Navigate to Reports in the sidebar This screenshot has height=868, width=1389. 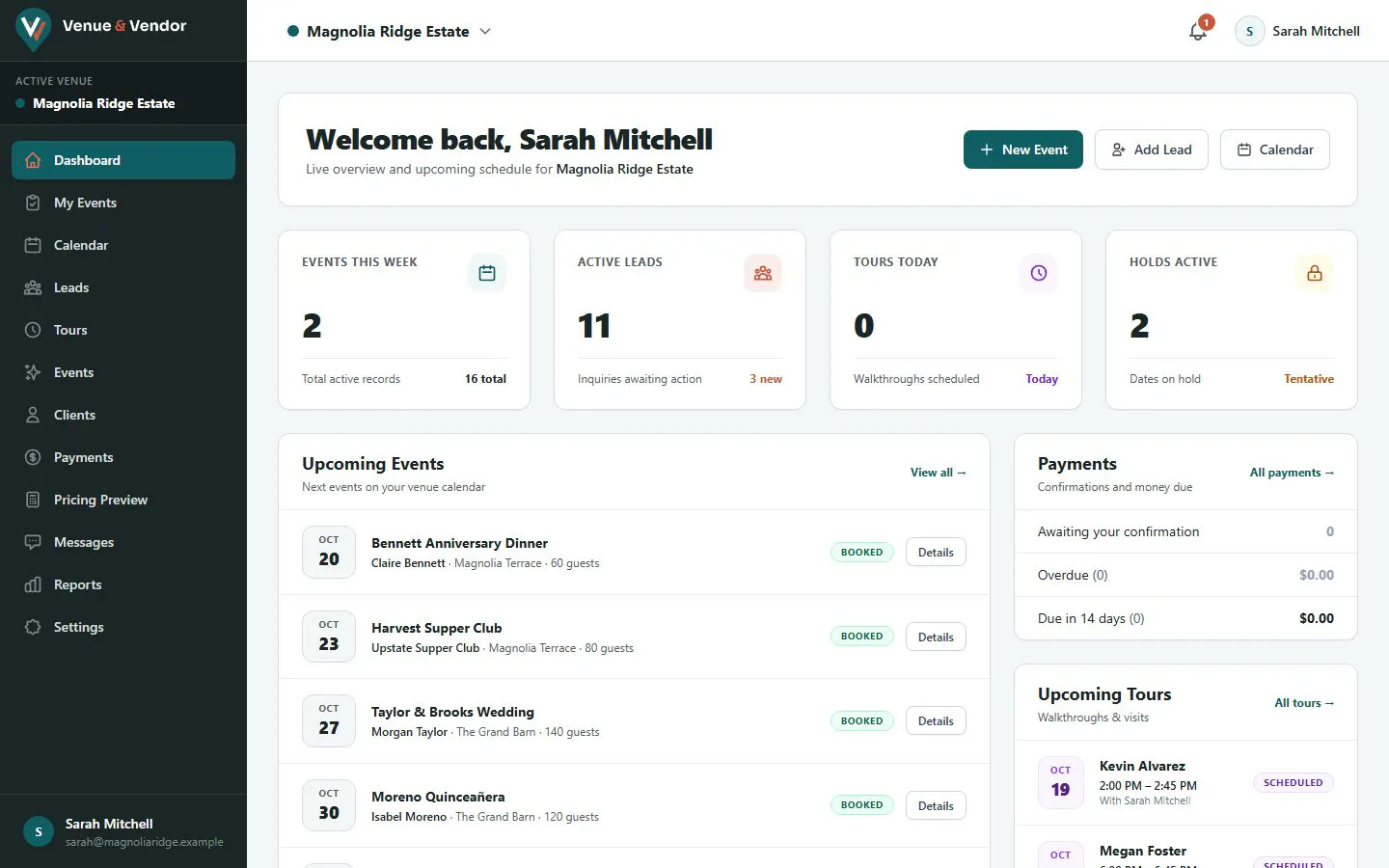(x=123, y=584)
